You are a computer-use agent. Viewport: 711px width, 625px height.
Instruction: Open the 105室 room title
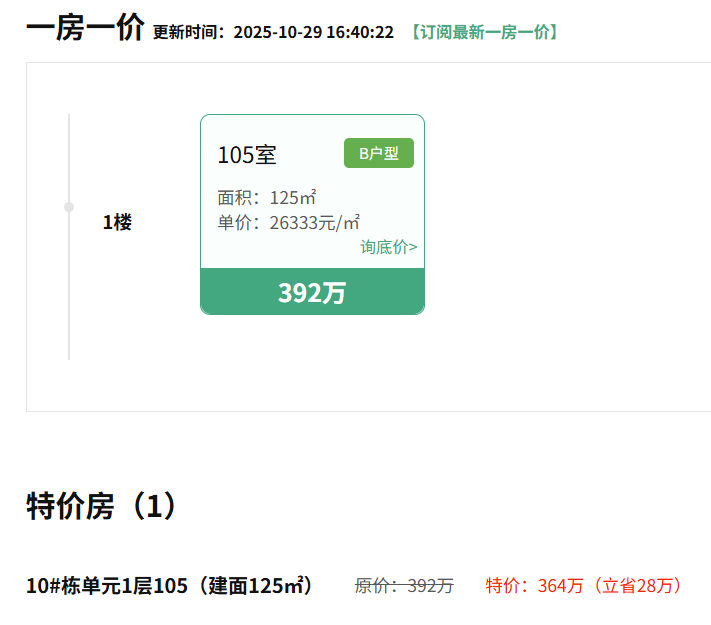click(247, 155)
